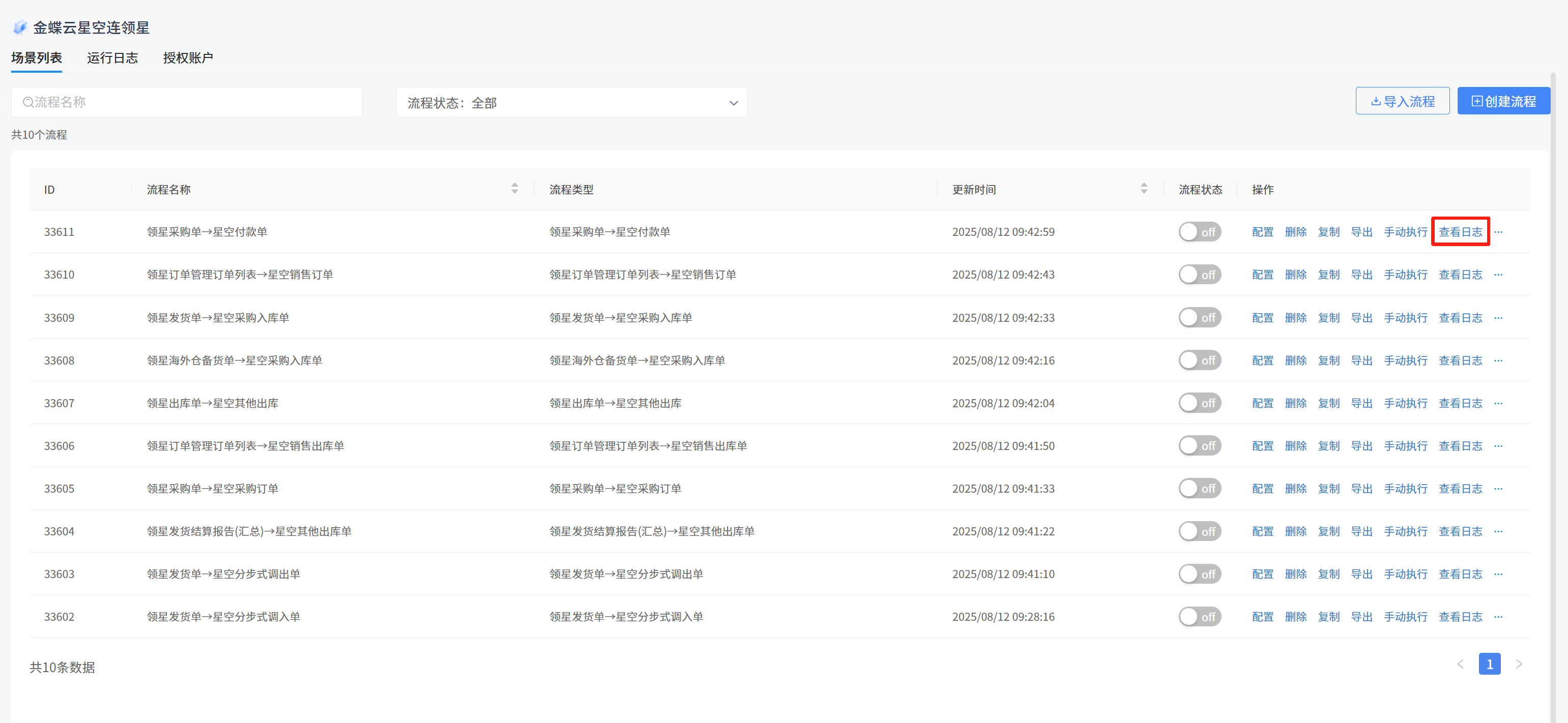Expand the 流程状态 filter dropdown
This screenshot has height=723, width=1568.
(571, 103)
